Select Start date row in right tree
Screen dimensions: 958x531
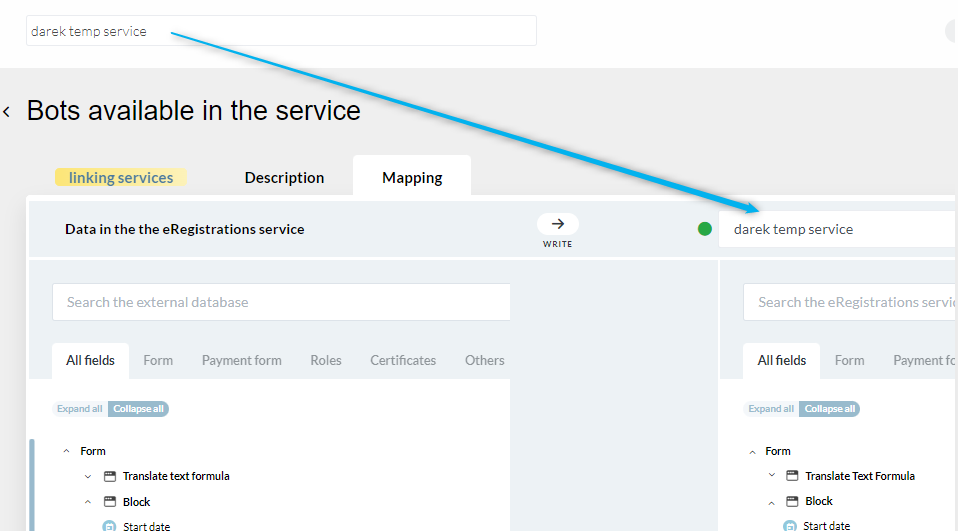point(826,526)
